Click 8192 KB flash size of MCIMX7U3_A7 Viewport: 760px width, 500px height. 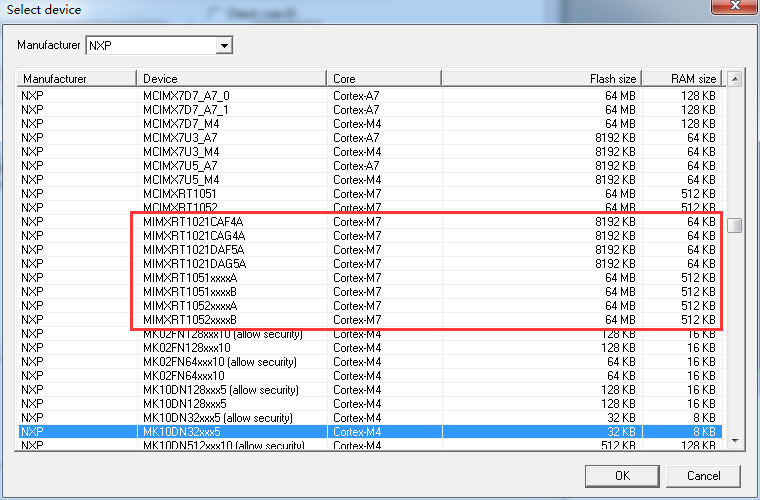(615, 138)
